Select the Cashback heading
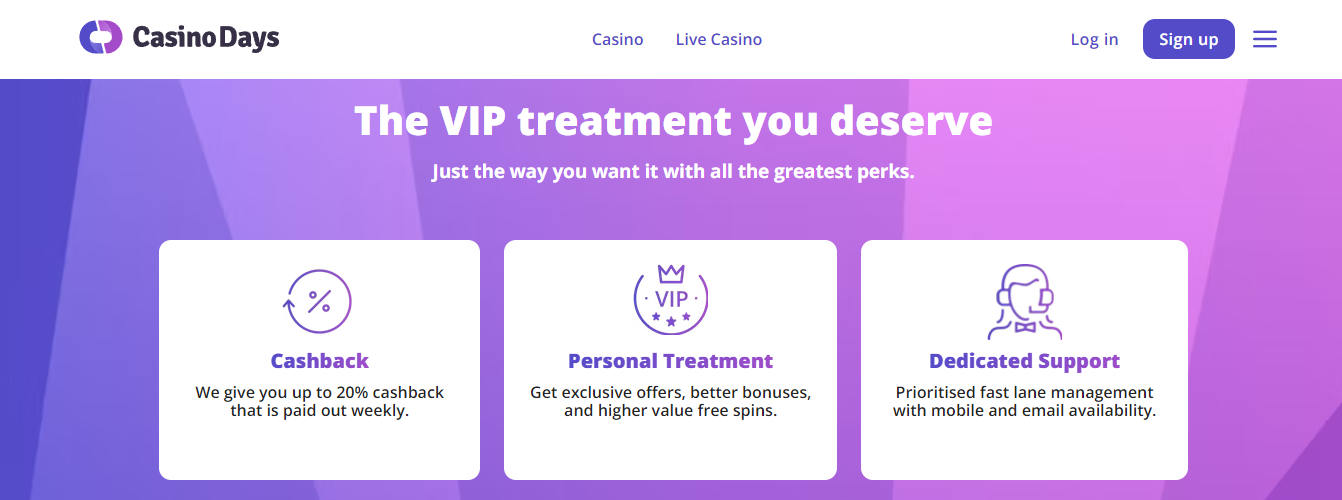The width and height of the screenshot is (1342, 500). coord(319,361)
